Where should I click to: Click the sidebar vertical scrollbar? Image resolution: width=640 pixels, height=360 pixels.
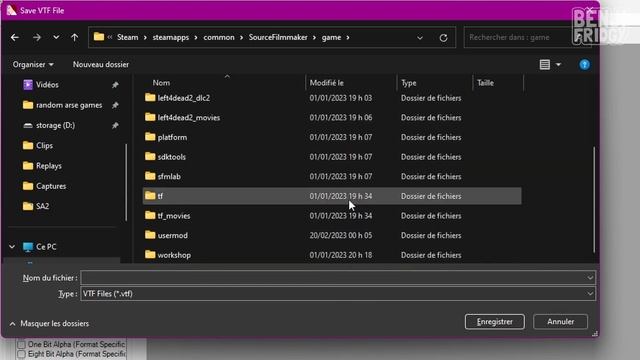pyautogui.click(x=126, y=182)
